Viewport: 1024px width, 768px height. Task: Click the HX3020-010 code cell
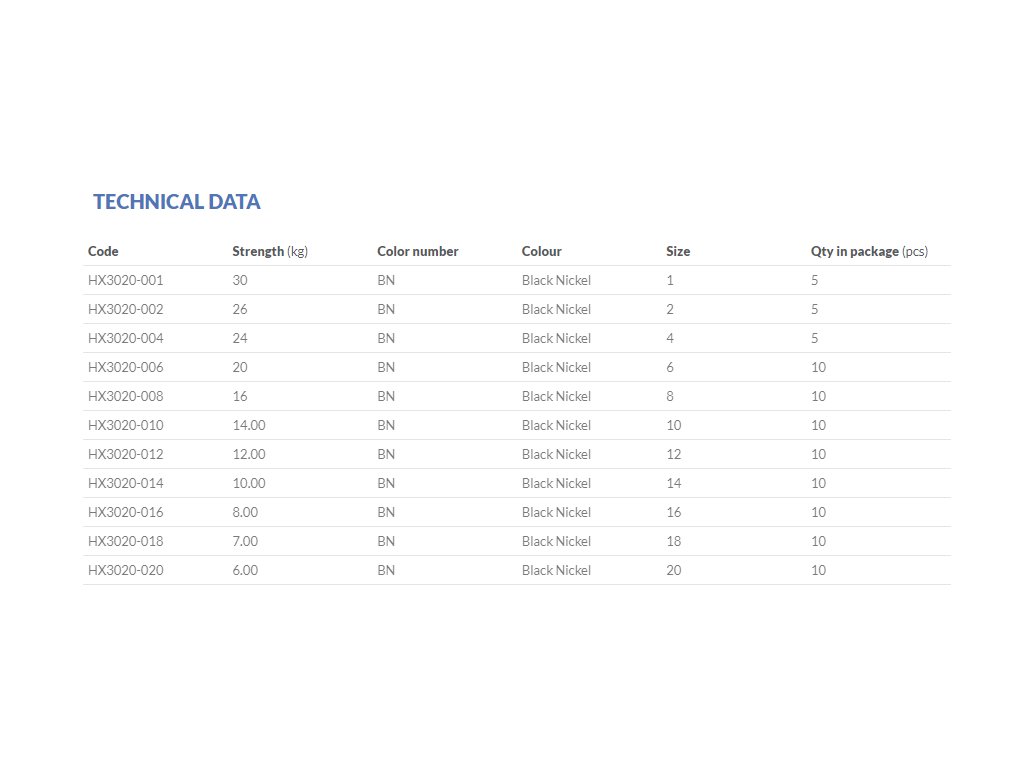pos(125,425)
